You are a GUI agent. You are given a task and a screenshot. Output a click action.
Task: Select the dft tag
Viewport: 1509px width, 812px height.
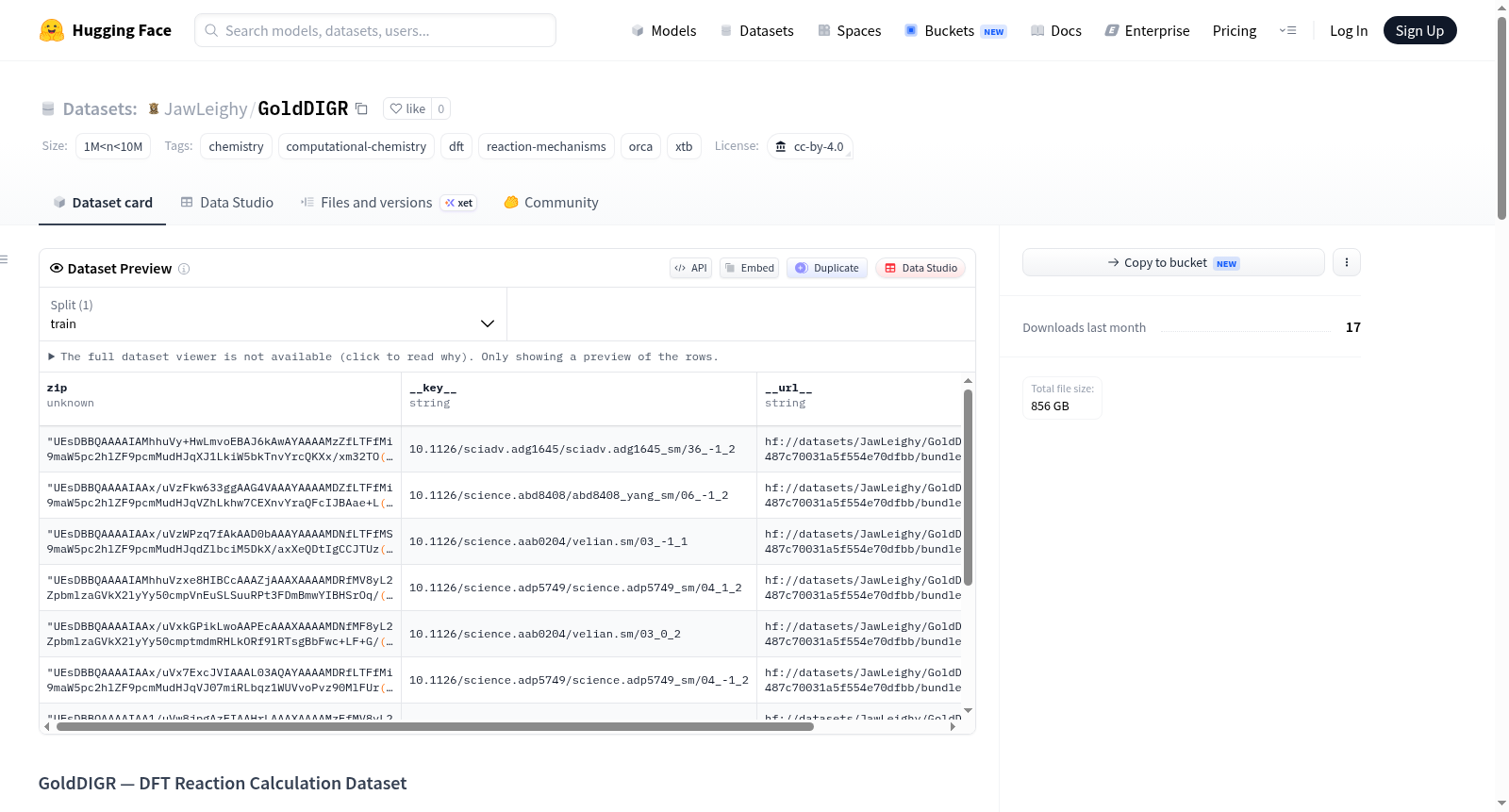pos(456,146)
